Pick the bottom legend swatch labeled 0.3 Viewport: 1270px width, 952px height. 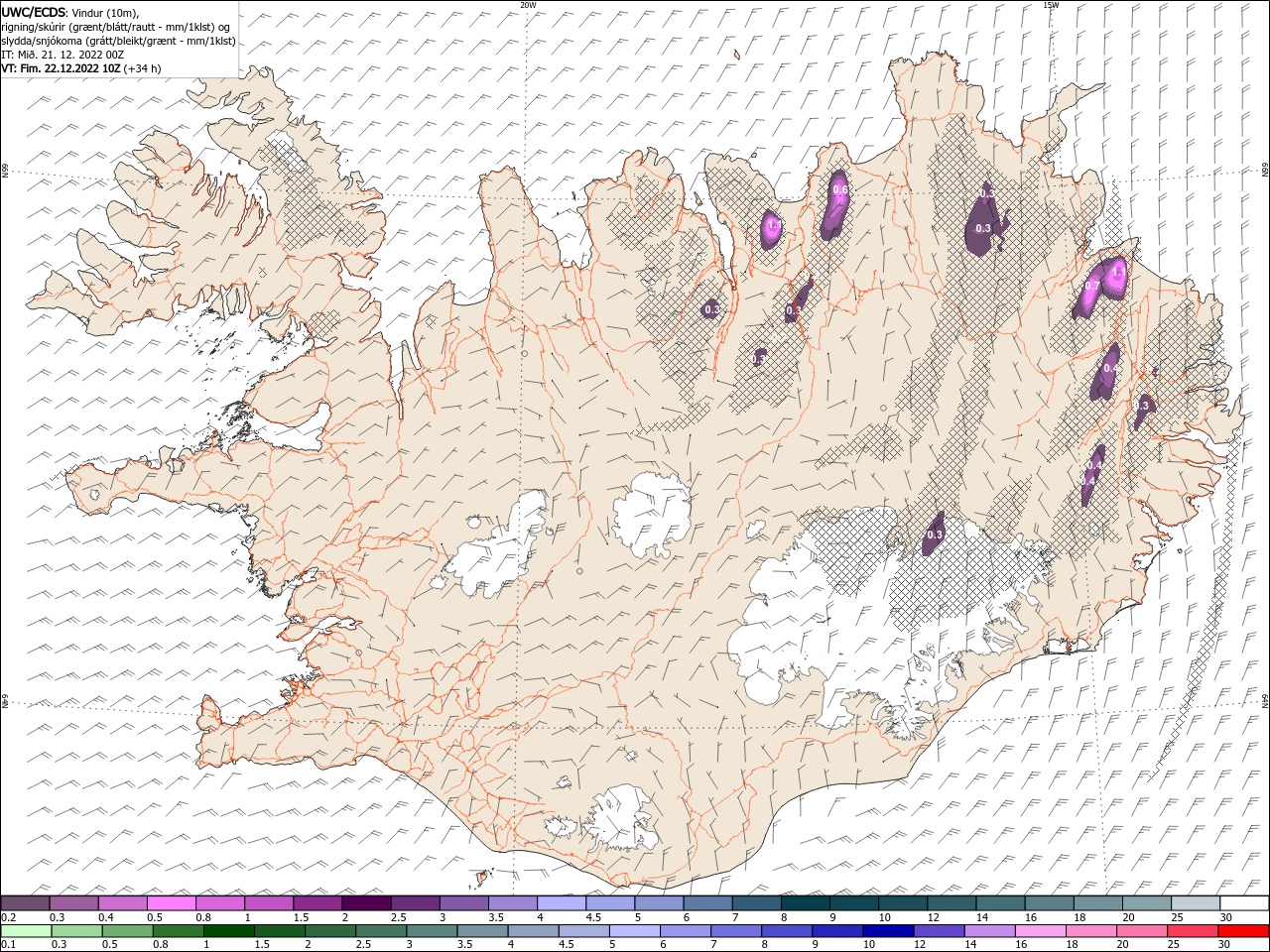point(76,931)
